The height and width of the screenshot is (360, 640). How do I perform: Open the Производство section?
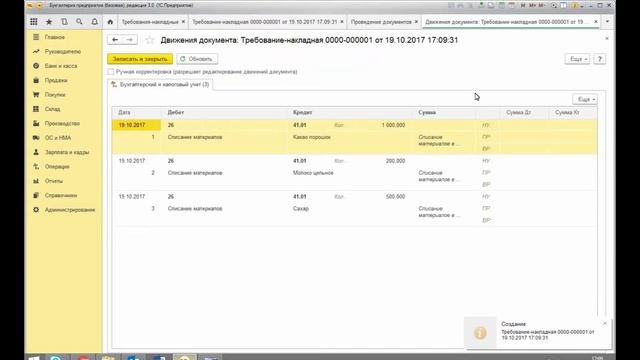[x=62, y=123]
